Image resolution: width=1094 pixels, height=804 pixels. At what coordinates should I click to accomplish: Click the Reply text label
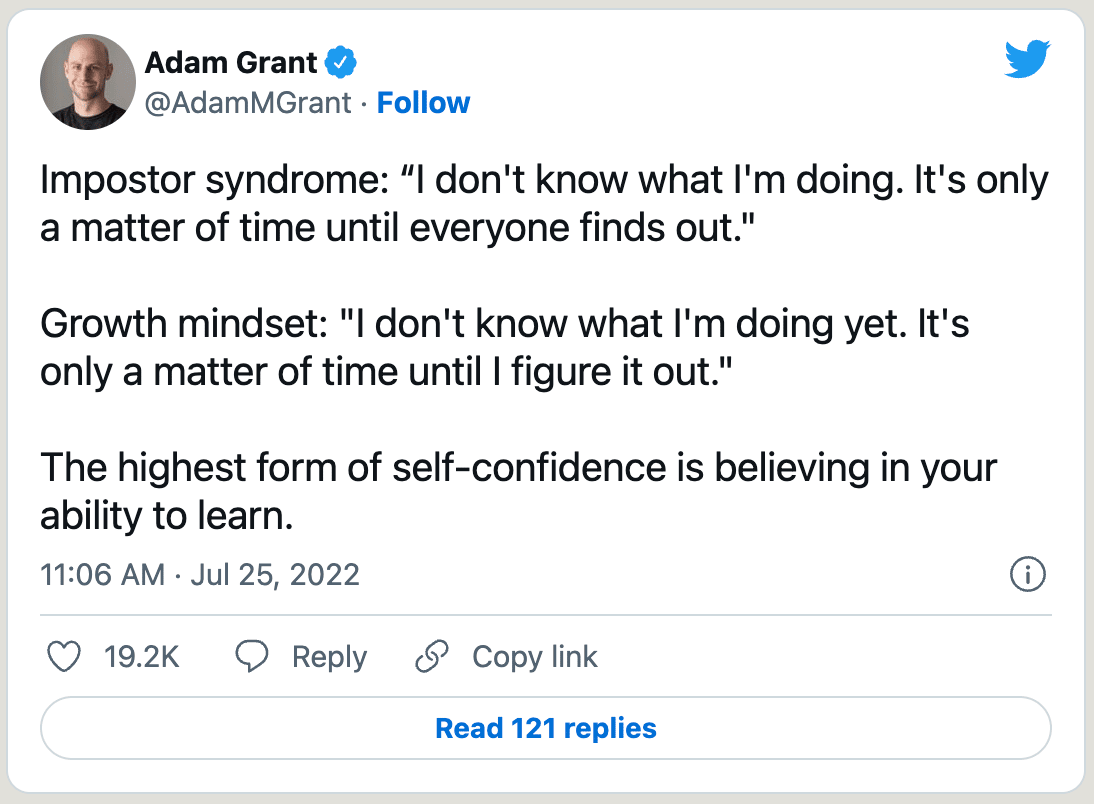[329, 657]
